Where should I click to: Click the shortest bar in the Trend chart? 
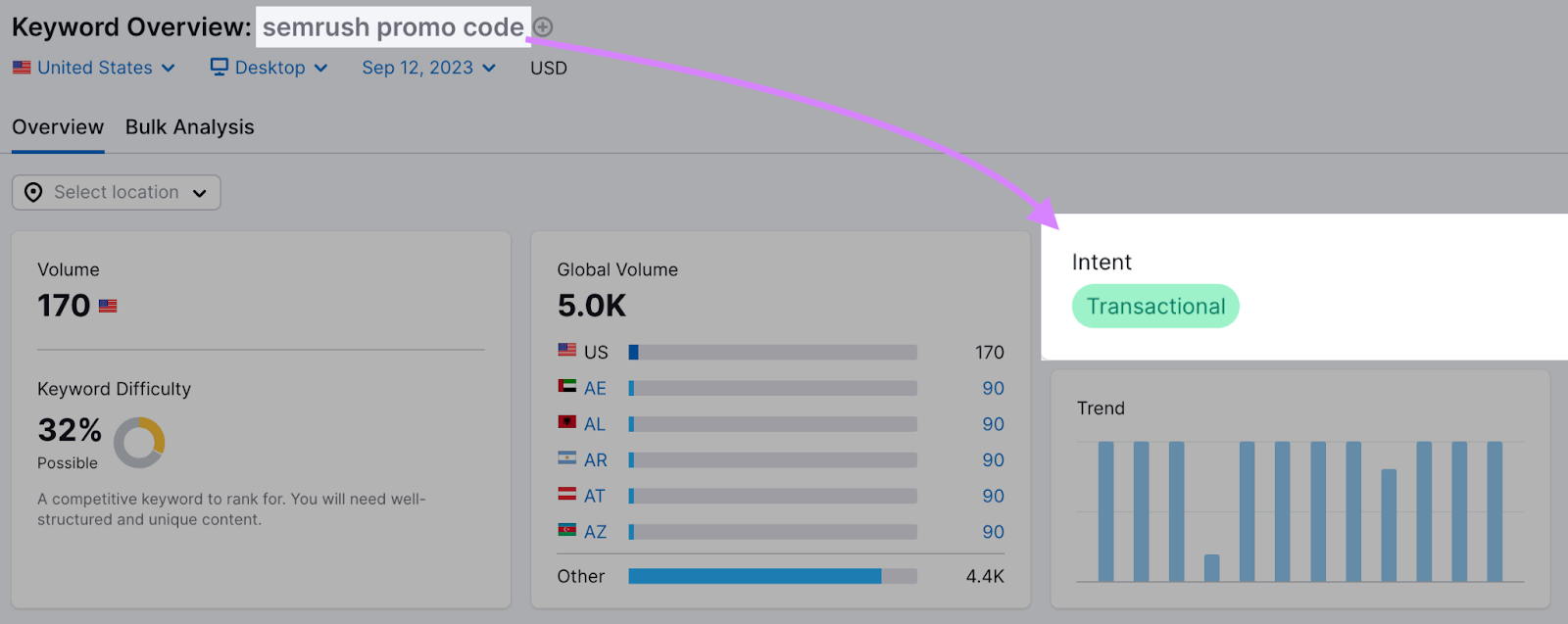pos(1211,568)
